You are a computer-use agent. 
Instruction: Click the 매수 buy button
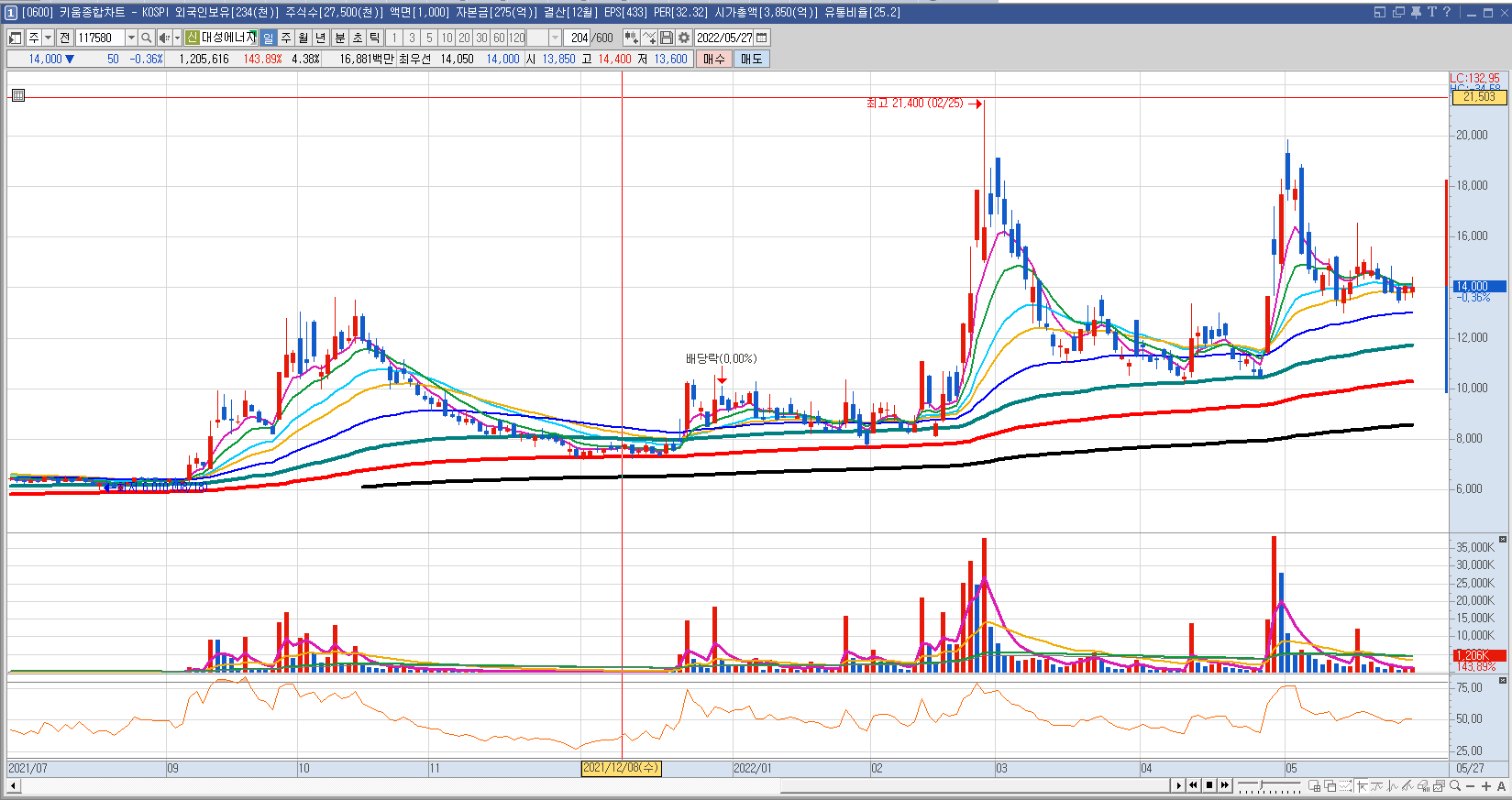[714, 59]
